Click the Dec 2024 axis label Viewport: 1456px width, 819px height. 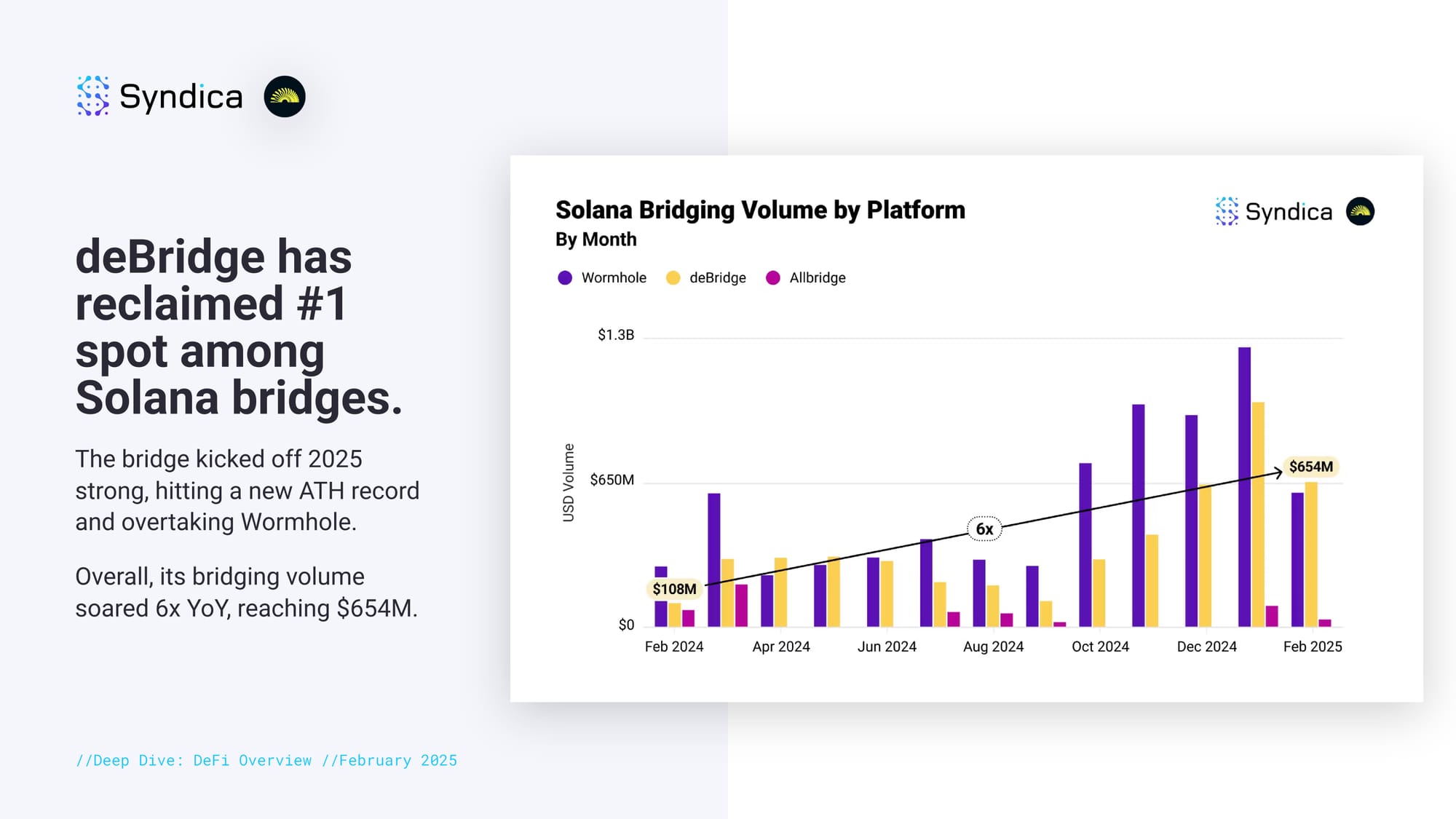click(1206, 646)
